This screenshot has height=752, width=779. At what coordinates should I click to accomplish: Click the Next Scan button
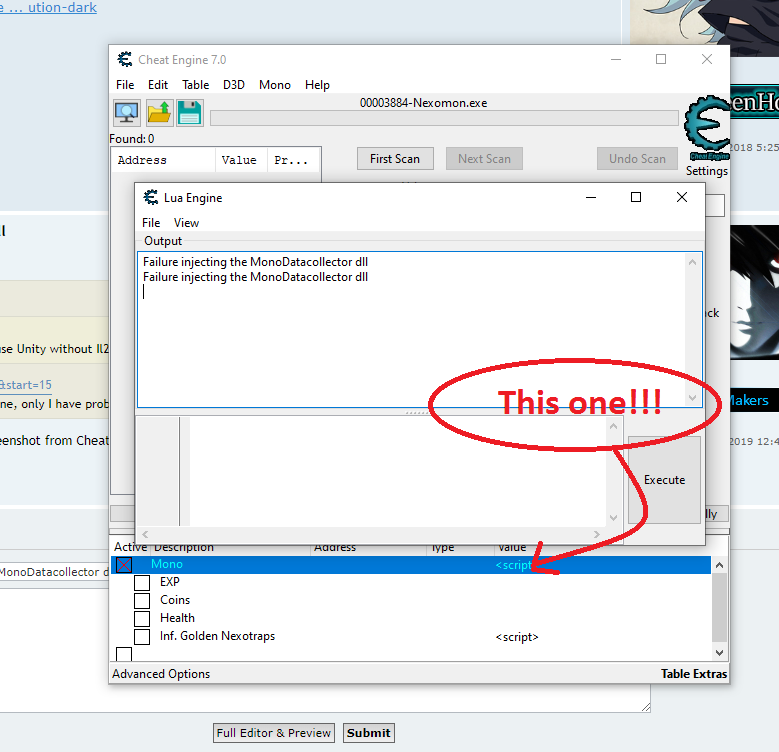click(484, 158)
